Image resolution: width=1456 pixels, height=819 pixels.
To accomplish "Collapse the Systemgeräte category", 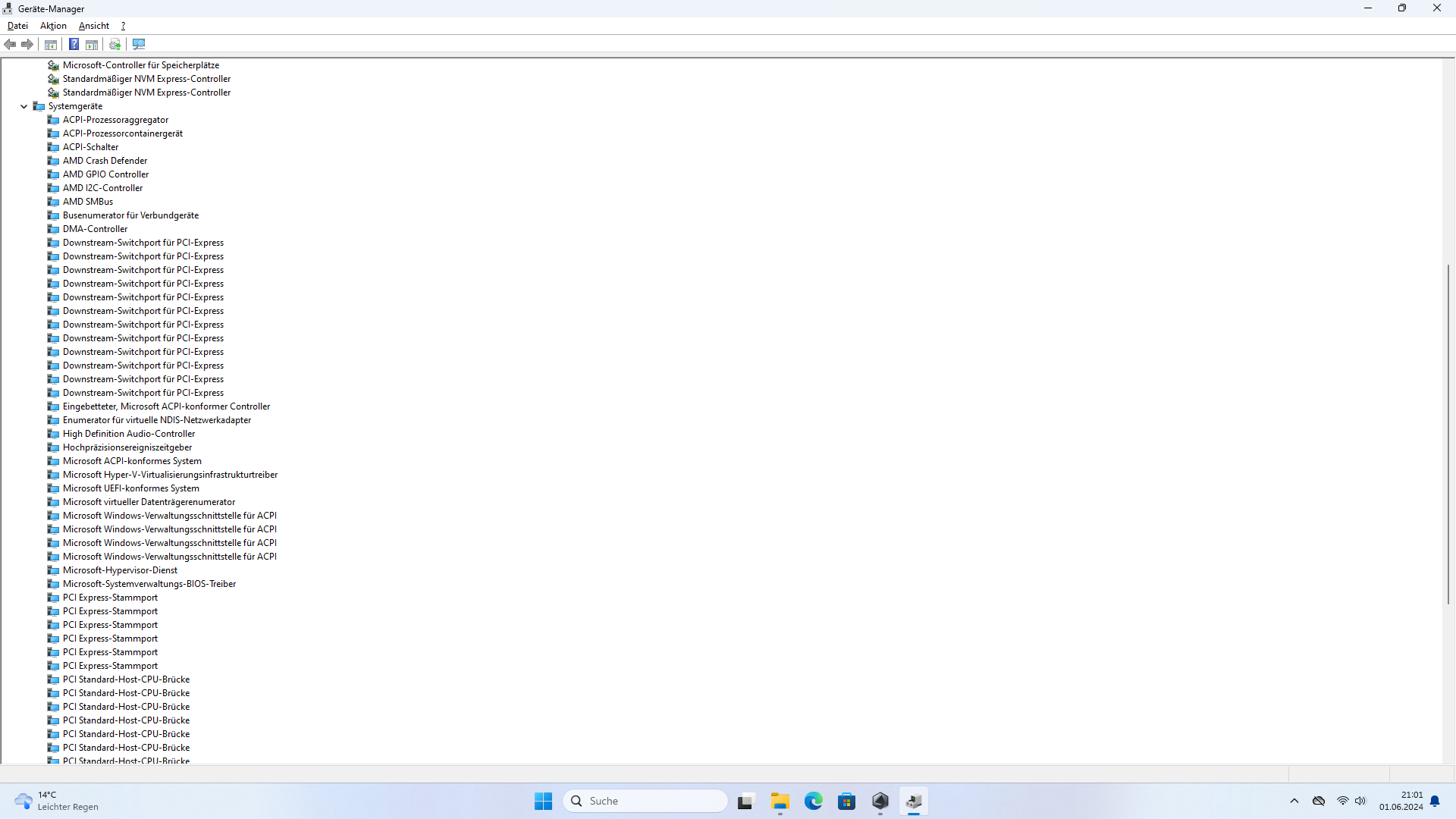I will 24,107.
